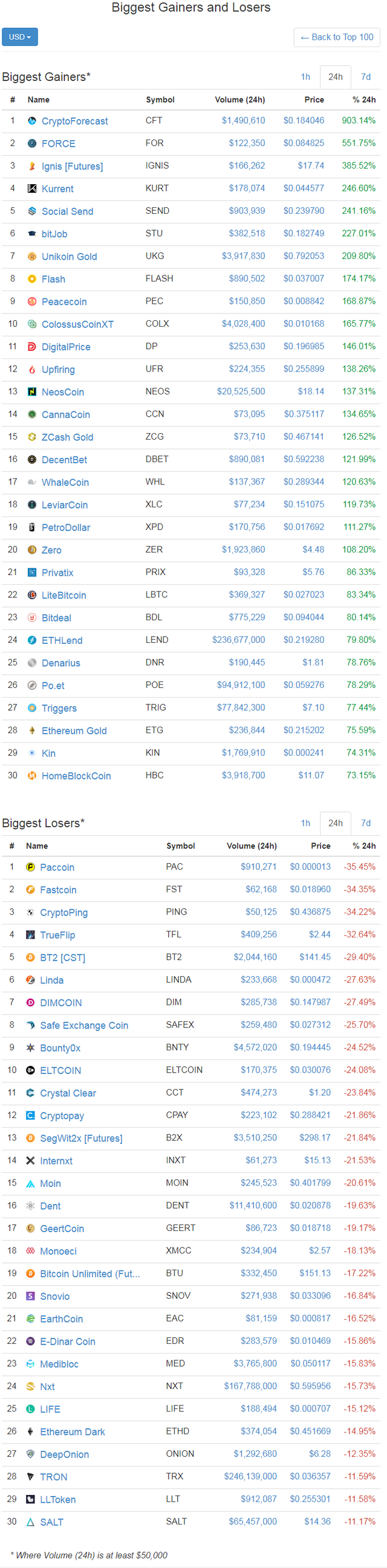Viewport: 387px width, 1568px height.
Task: Sort Biggest Losers by Price header
Action: coord(320,846)
